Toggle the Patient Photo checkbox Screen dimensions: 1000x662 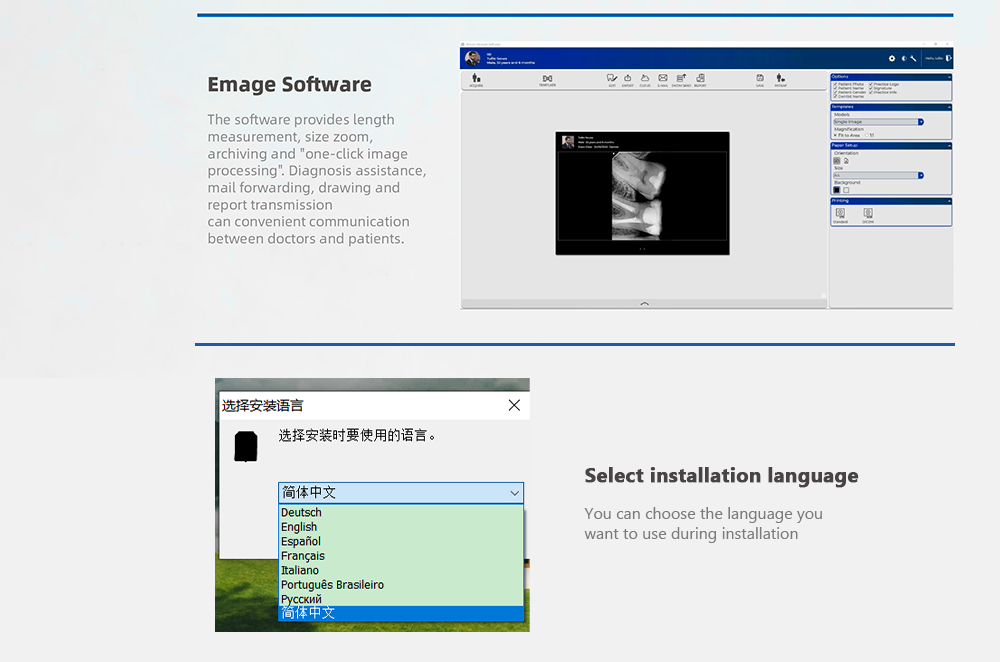click(x=835, y=84)
